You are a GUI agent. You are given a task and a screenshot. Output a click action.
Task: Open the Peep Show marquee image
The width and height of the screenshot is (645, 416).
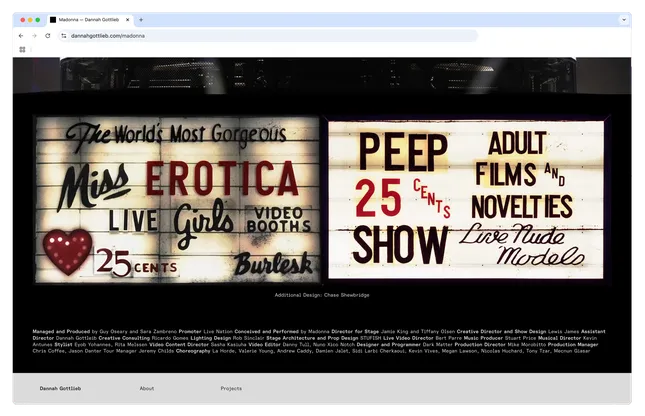(x=466, y=200)
